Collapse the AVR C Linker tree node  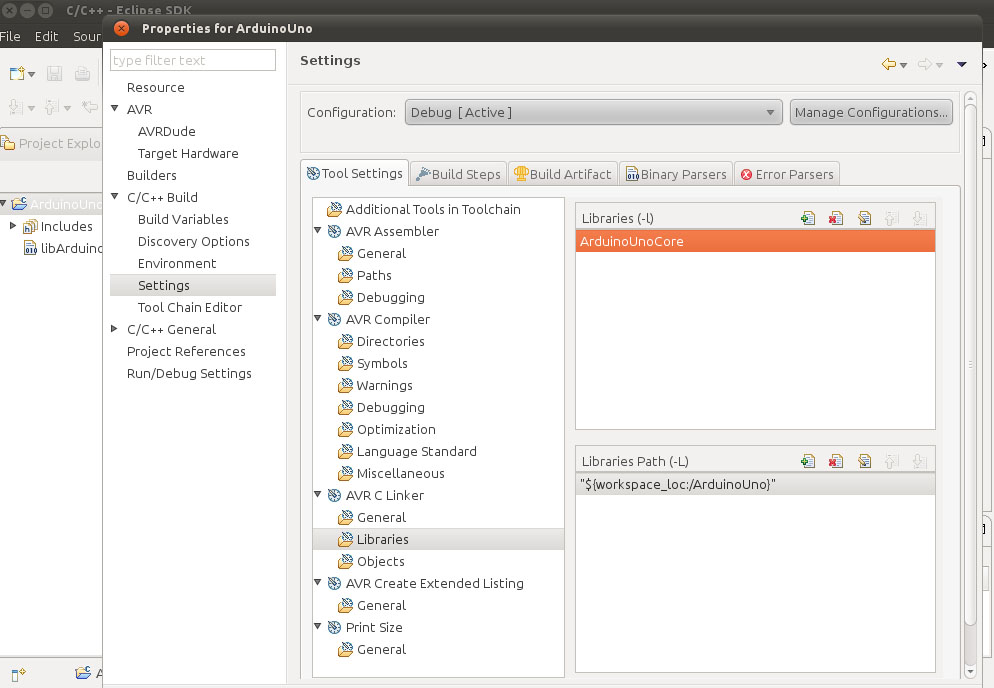319,495
